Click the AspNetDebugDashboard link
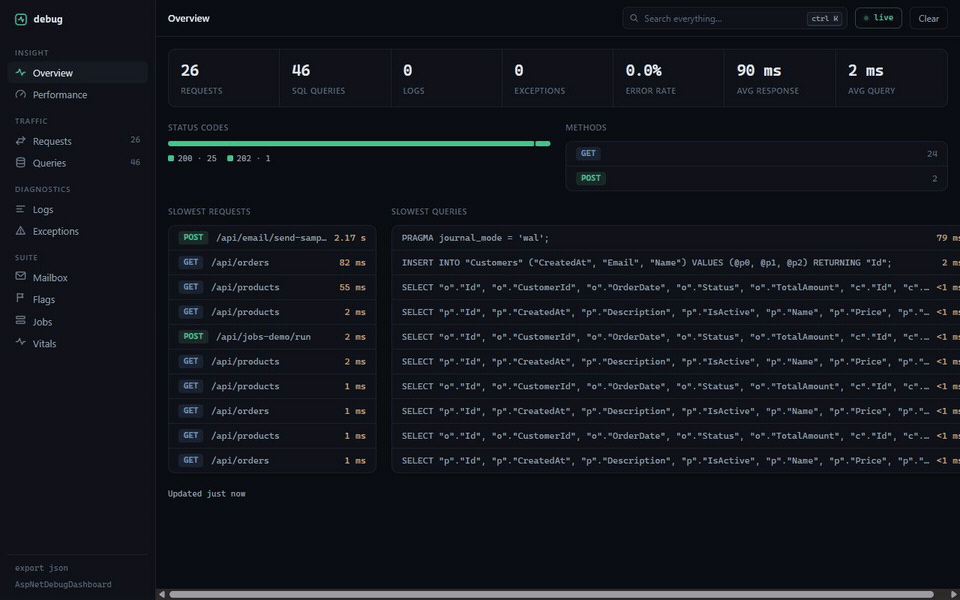 pyautogui.click(x=63, y=584)
